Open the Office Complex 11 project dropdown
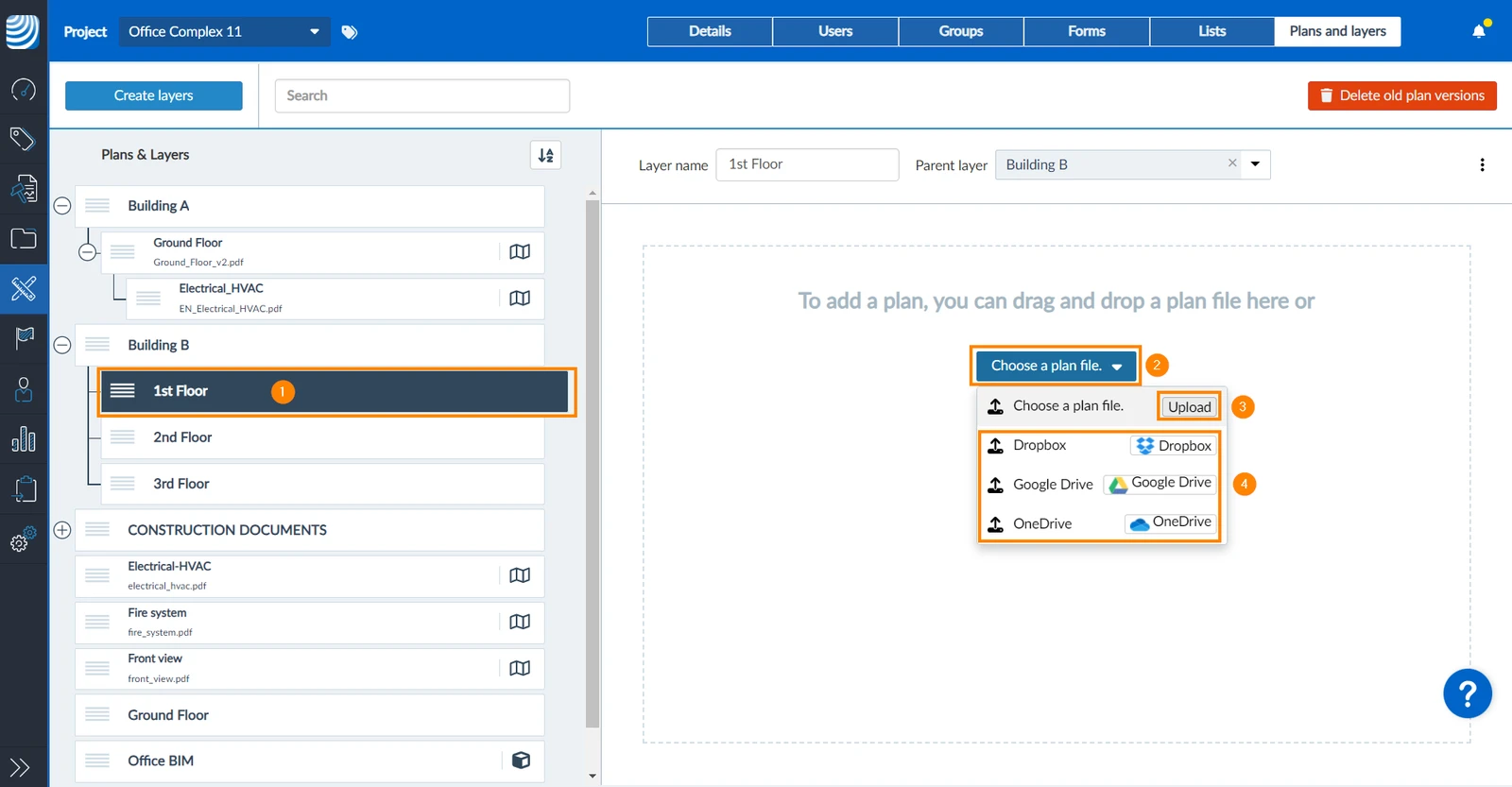Screen dimensions: 1512x787 (224, 31)
